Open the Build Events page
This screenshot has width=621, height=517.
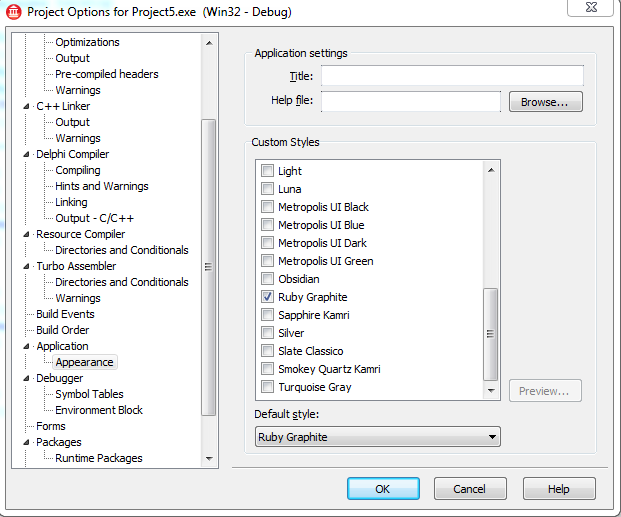click(x=65, y=314)
